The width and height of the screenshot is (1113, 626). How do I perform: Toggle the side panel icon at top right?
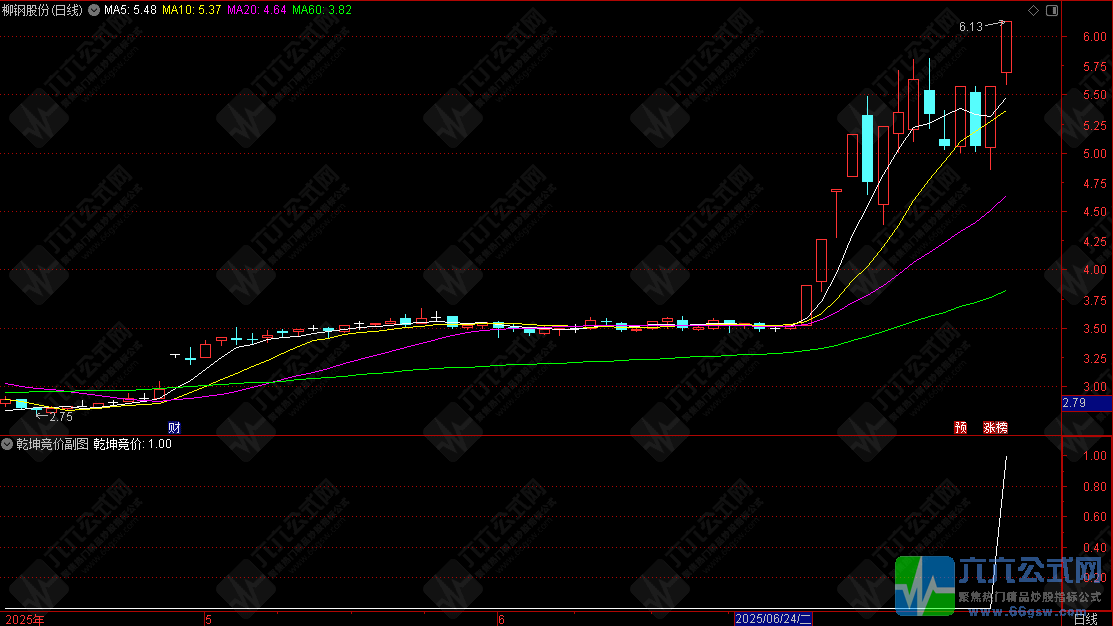click(1052, 10)
